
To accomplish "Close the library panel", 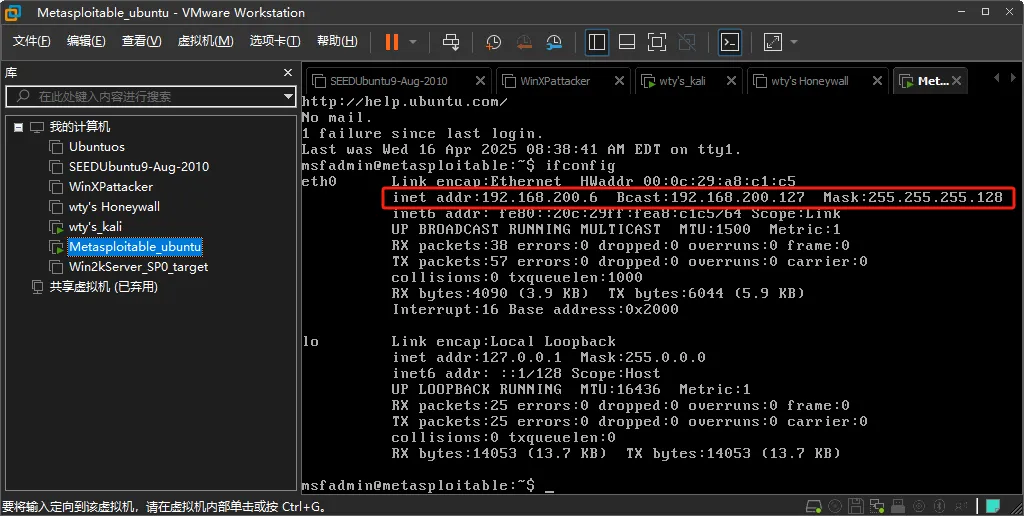I will pyautogui.click(x=288, y=73).
